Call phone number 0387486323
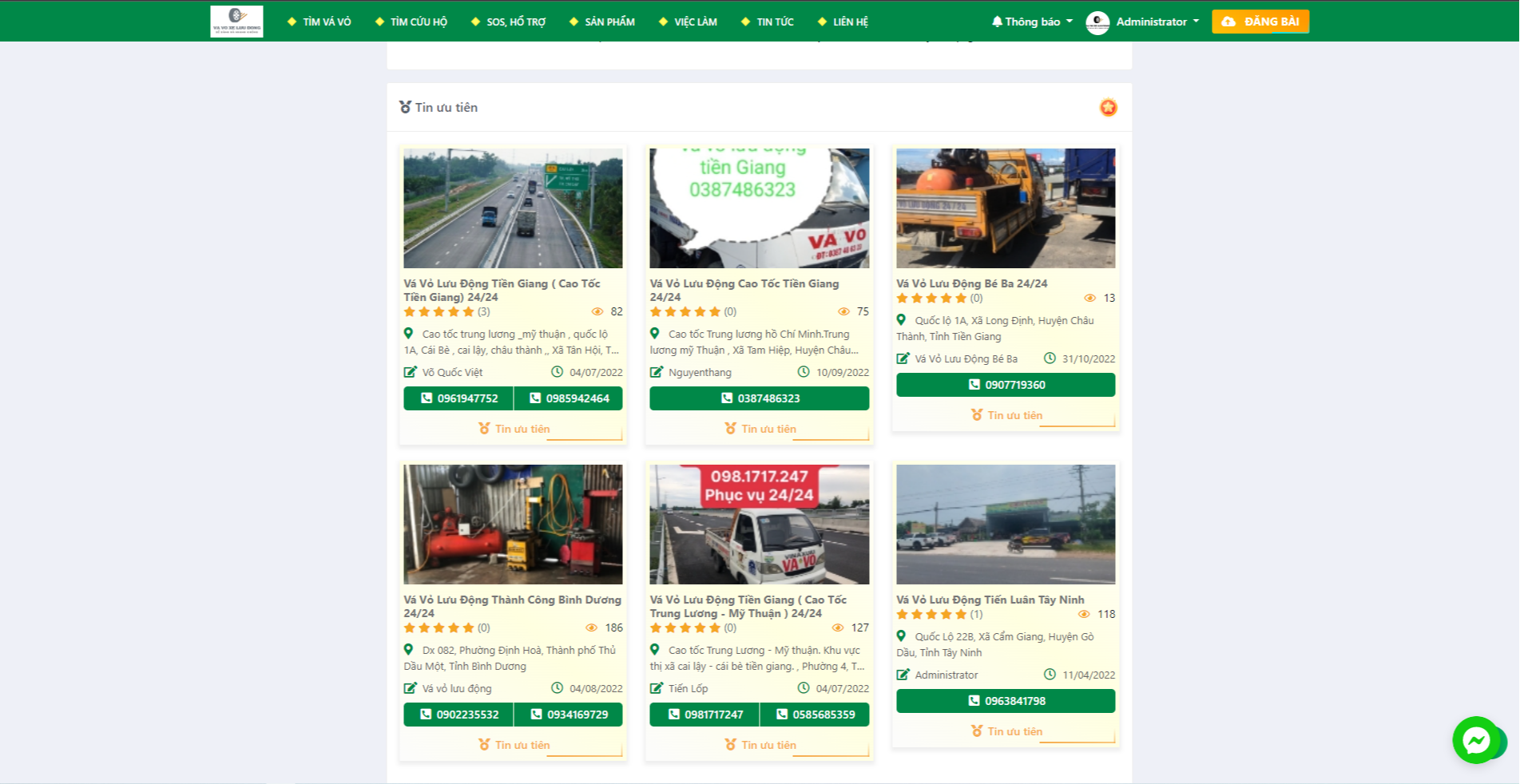 point(759,398)
